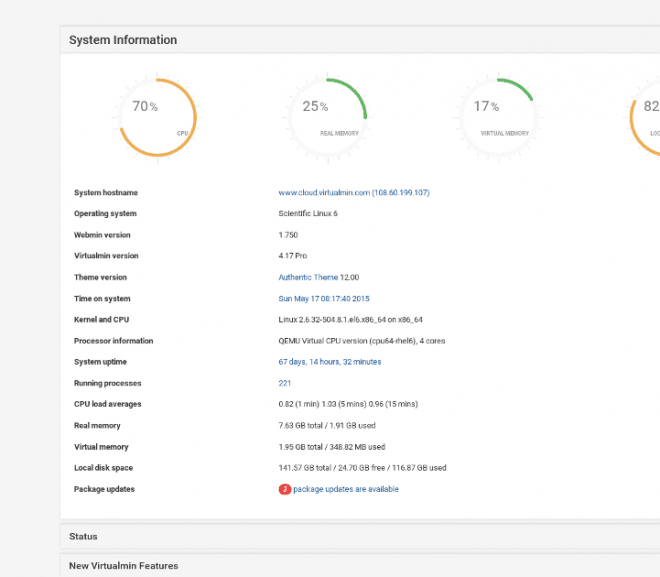
Task: Click the 70% CPU percentage text
Action: tap(145, 106)
